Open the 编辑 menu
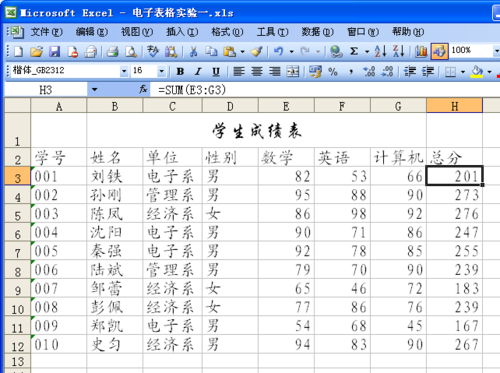The height and width of the screenshot is (373, 500). (91, 32)
